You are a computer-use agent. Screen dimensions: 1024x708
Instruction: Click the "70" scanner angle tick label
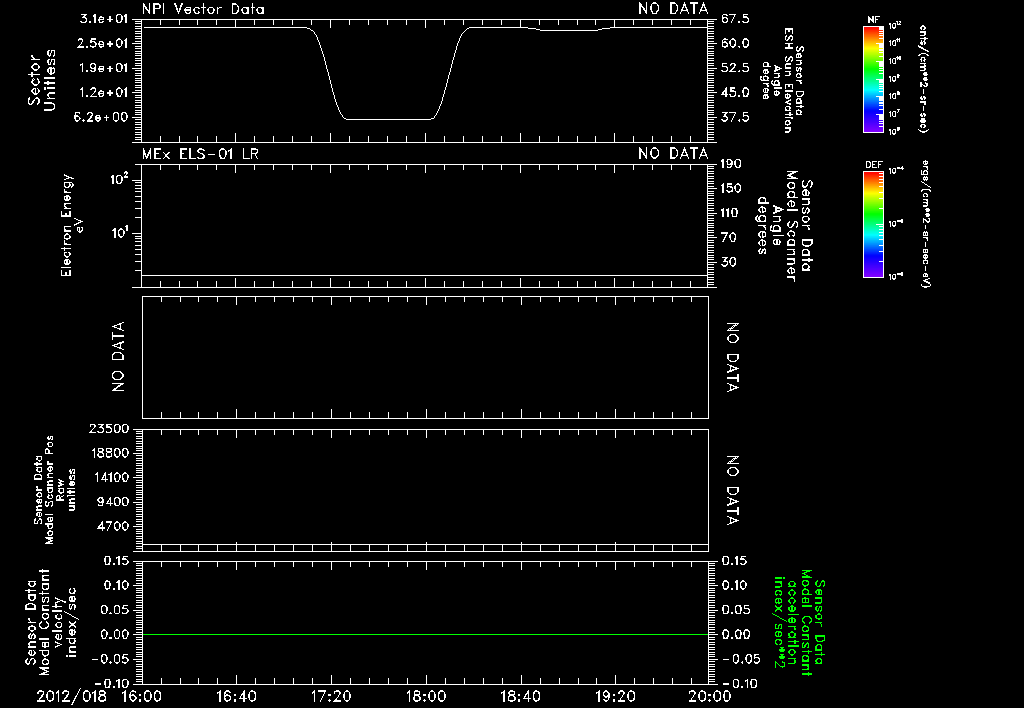pyautogui.click(x=728, y=238)
